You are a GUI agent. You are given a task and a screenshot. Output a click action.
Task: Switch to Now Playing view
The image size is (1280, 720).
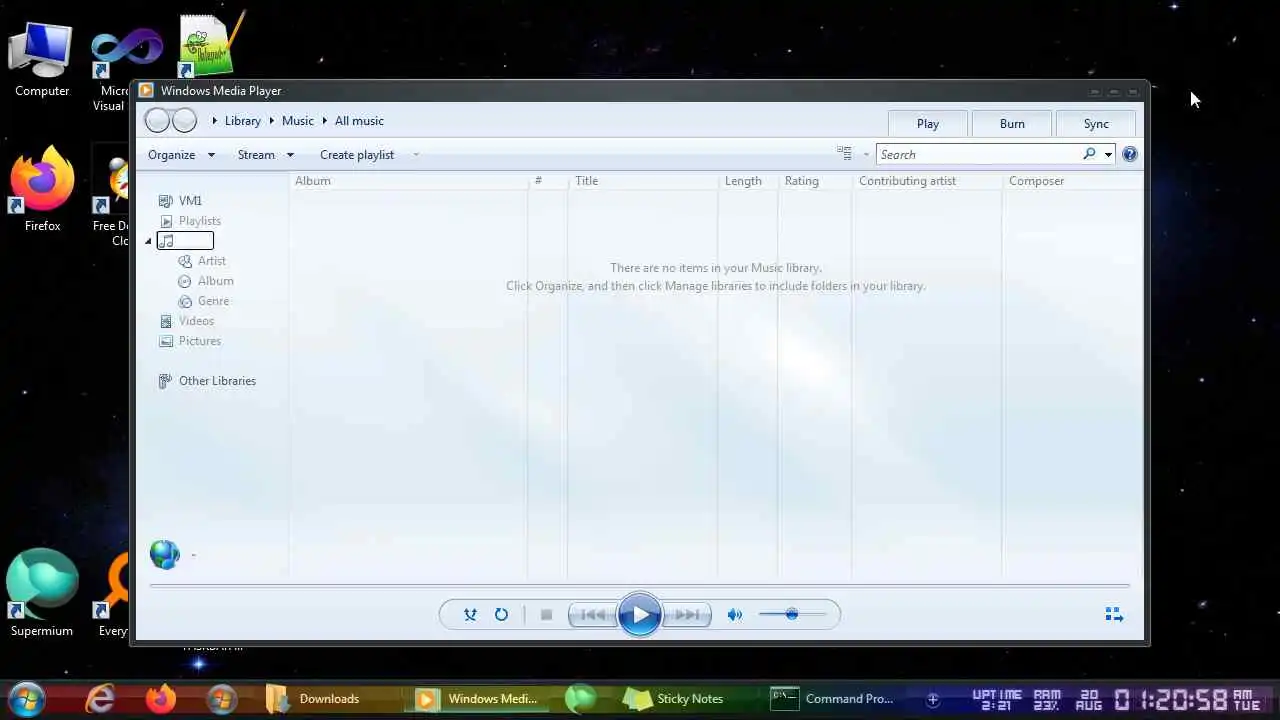1114,614
